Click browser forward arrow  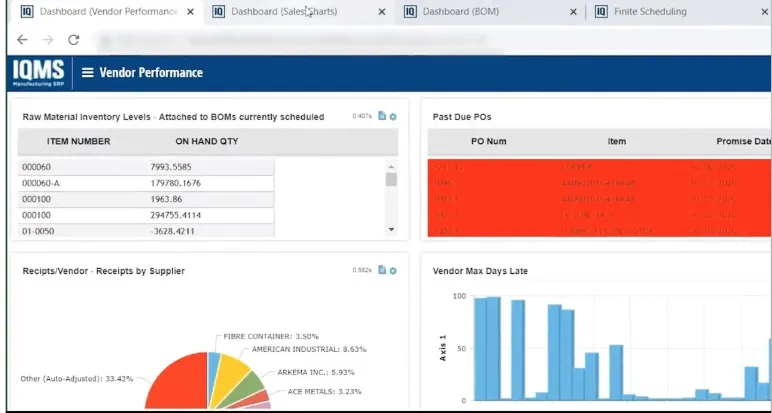point(47,40)
